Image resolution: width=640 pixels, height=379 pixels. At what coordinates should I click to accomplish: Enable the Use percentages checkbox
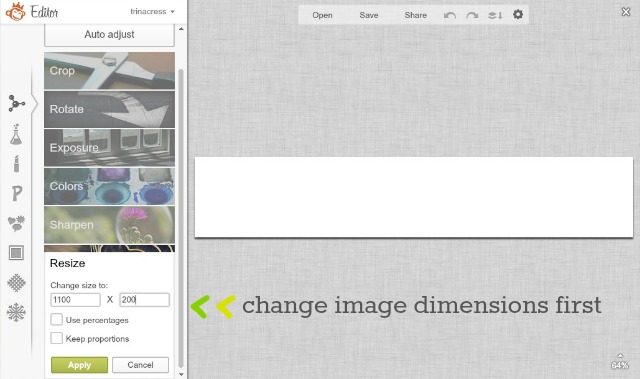click(x=56, y=319)
